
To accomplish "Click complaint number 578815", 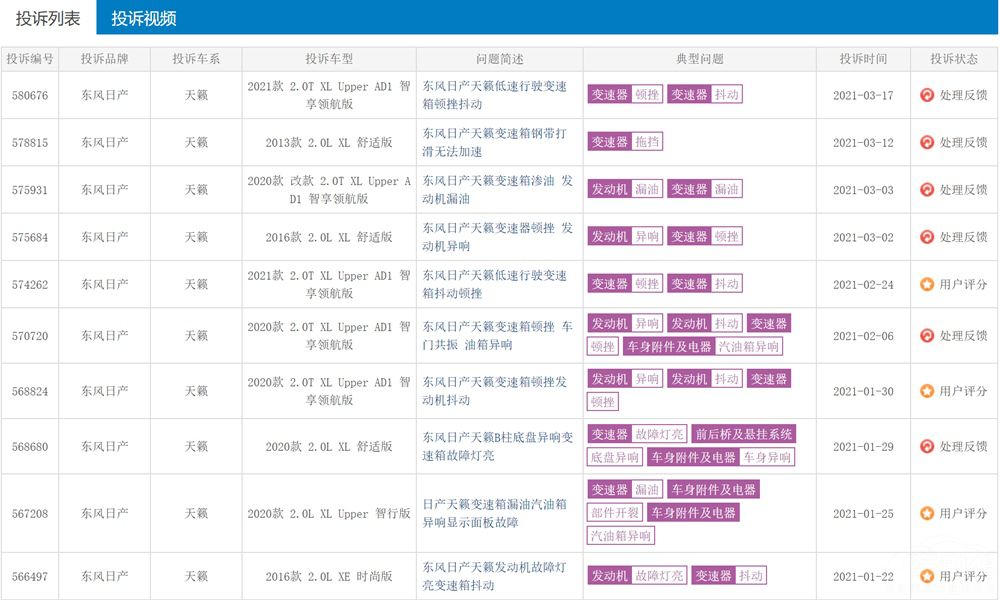I will (x=30, y=142).
